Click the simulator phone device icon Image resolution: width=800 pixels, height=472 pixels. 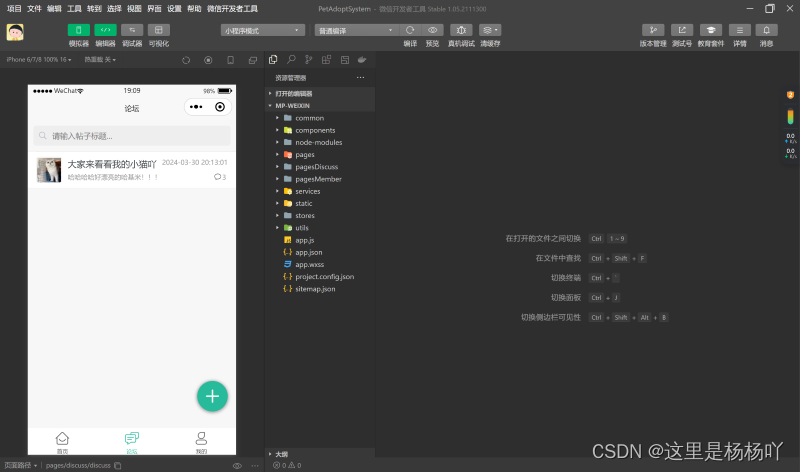[231, 60]
